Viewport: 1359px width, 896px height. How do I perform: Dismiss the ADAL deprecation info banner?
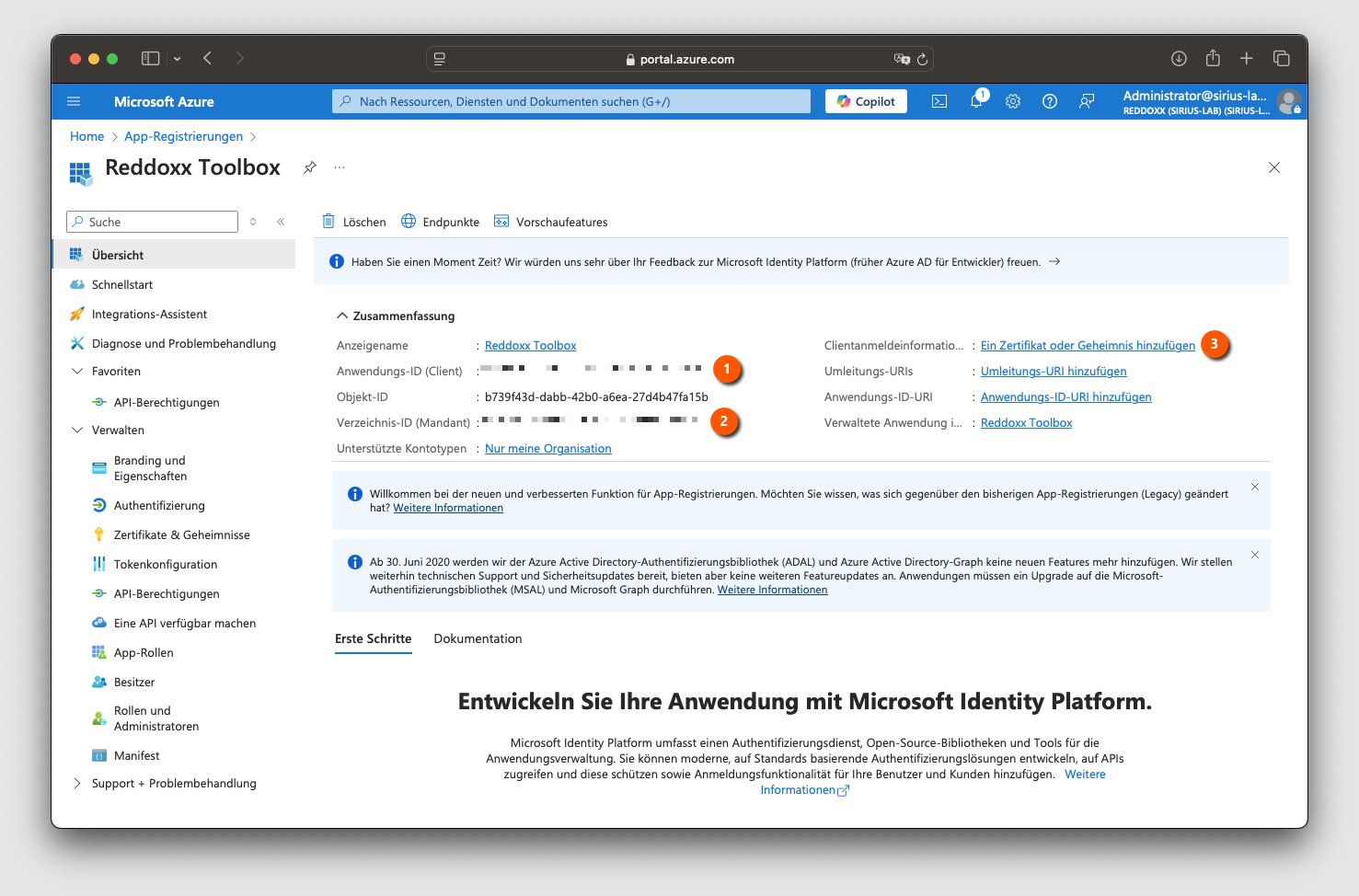(x=1255, y=555)
